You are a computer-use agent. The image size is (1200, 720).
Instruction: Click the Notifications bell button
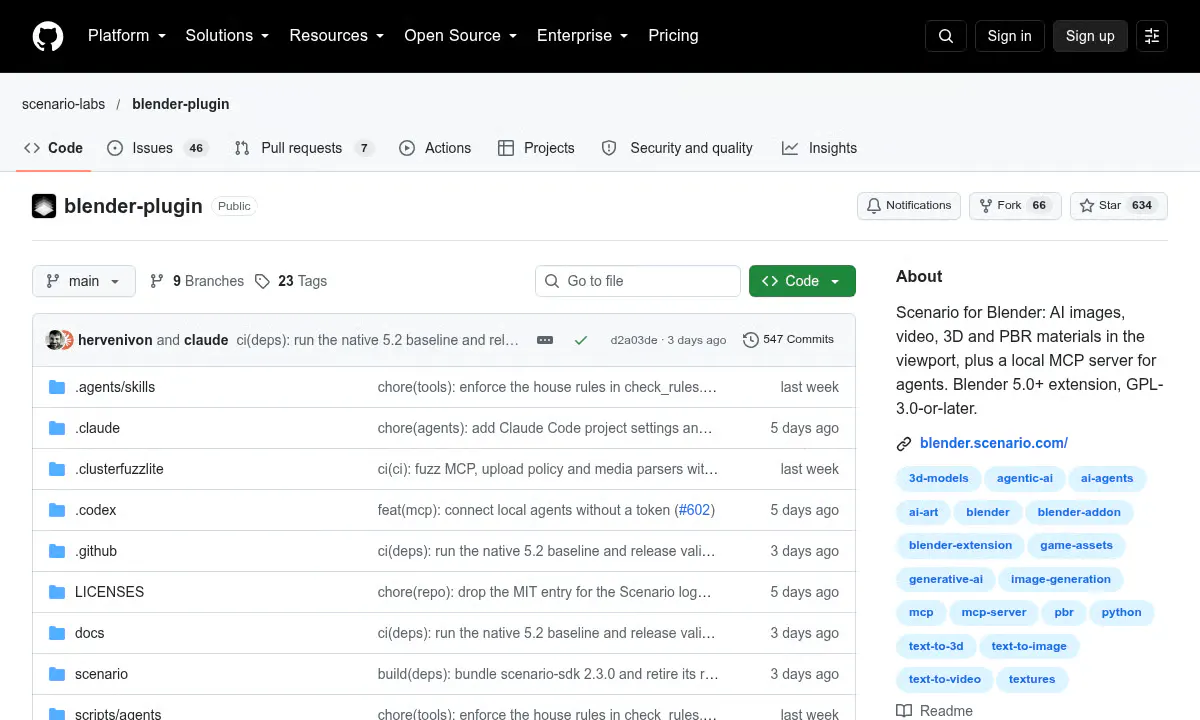tap(909, 206)
